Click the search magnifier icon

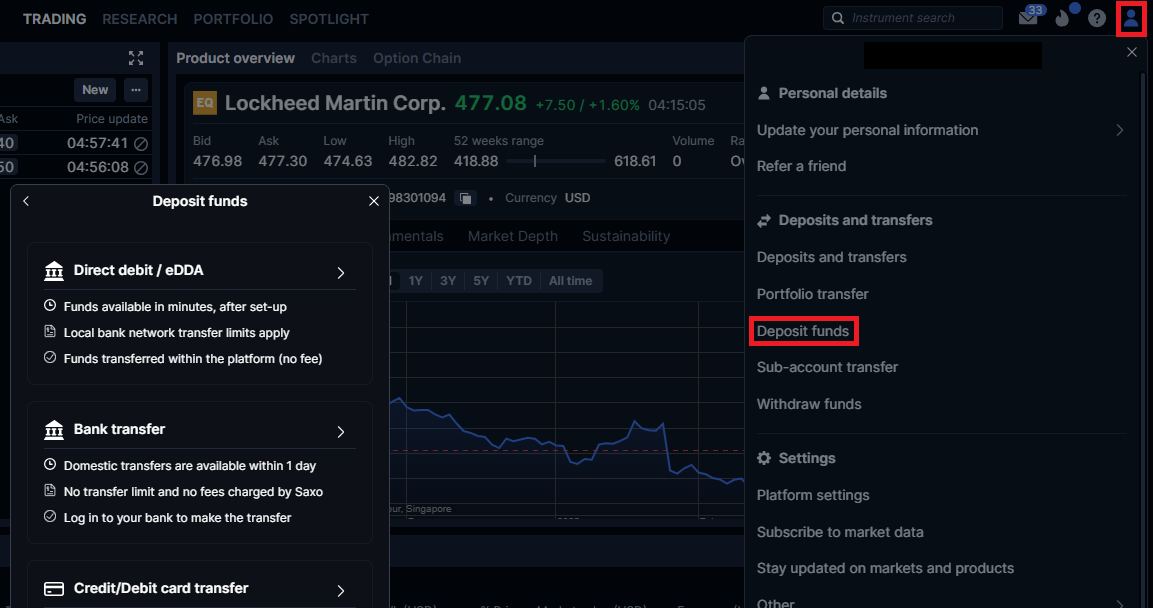click(x=838, y=18)
